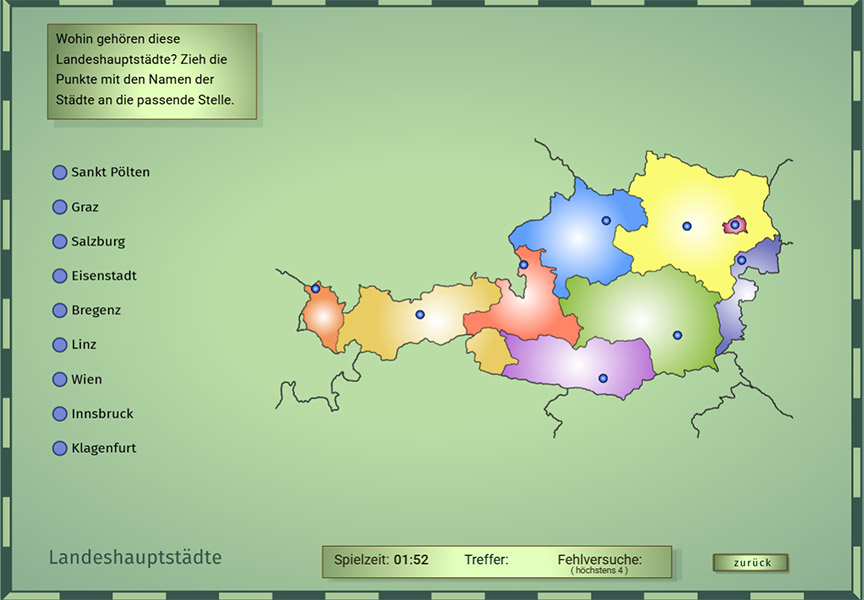Click the map dot in the large yellow region

pos(687,226)
